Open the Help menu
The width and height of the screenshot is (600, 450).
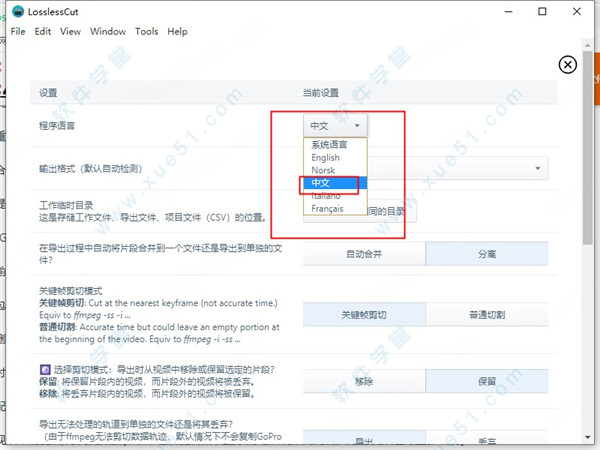[x=177, y=31]
